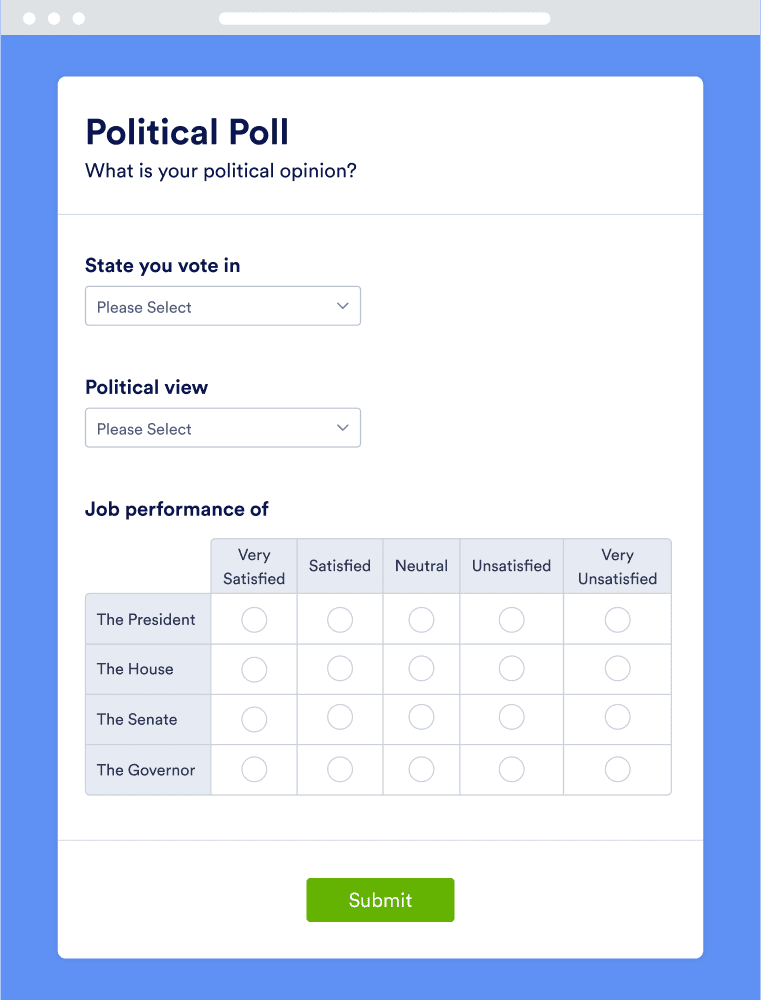The image size is (761, 1000).
Task: Click the Submit button
Action: click(x=380, y=899)
